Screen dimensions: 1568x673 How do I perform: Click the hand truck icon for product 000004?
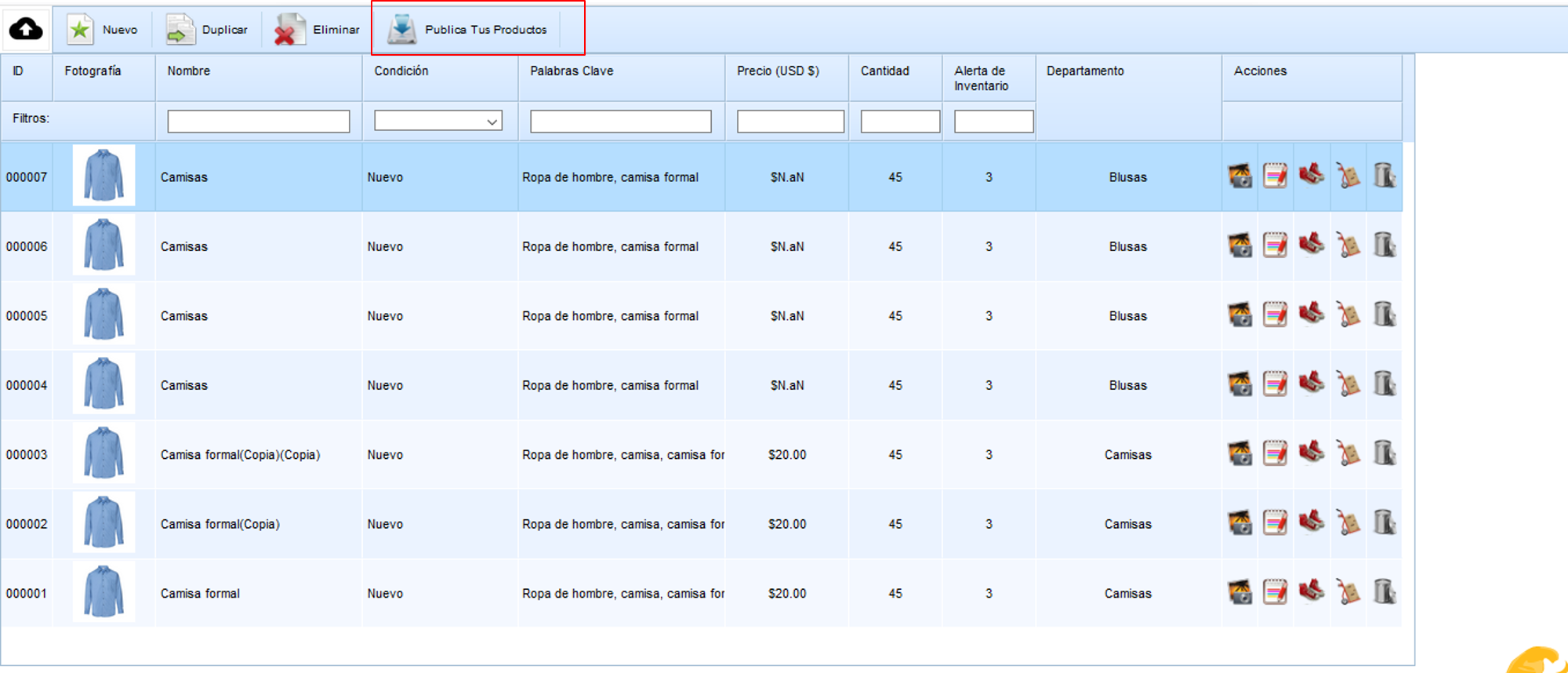coord(1348,384)
